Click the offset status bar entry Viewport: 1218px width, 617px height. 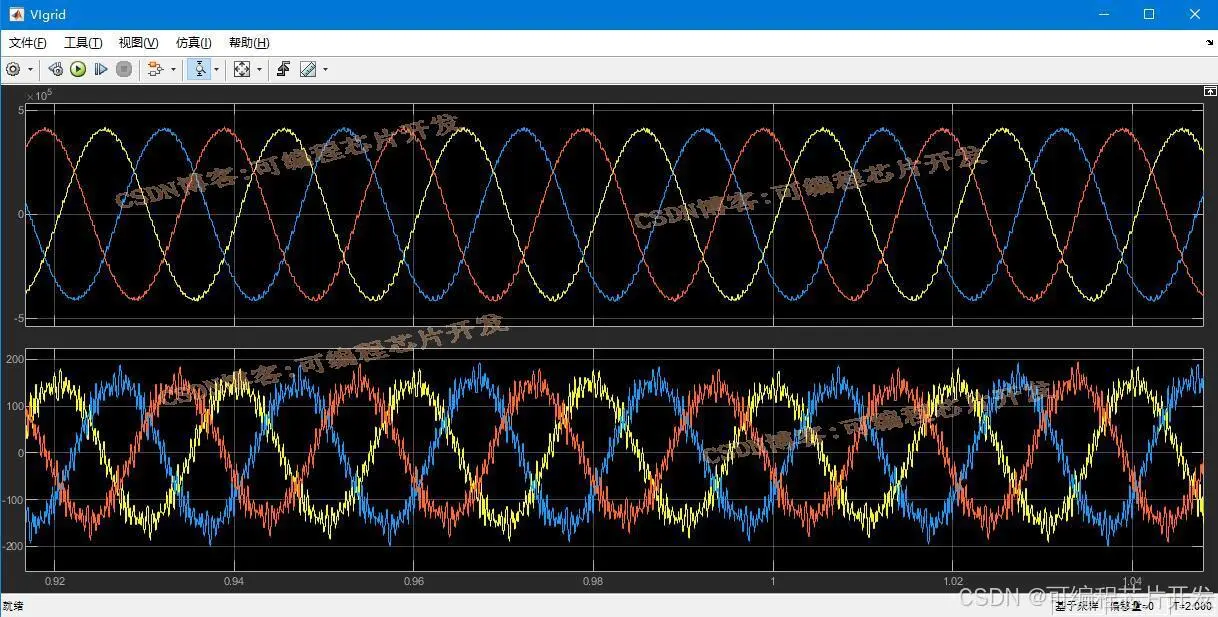pos(1131,606)
